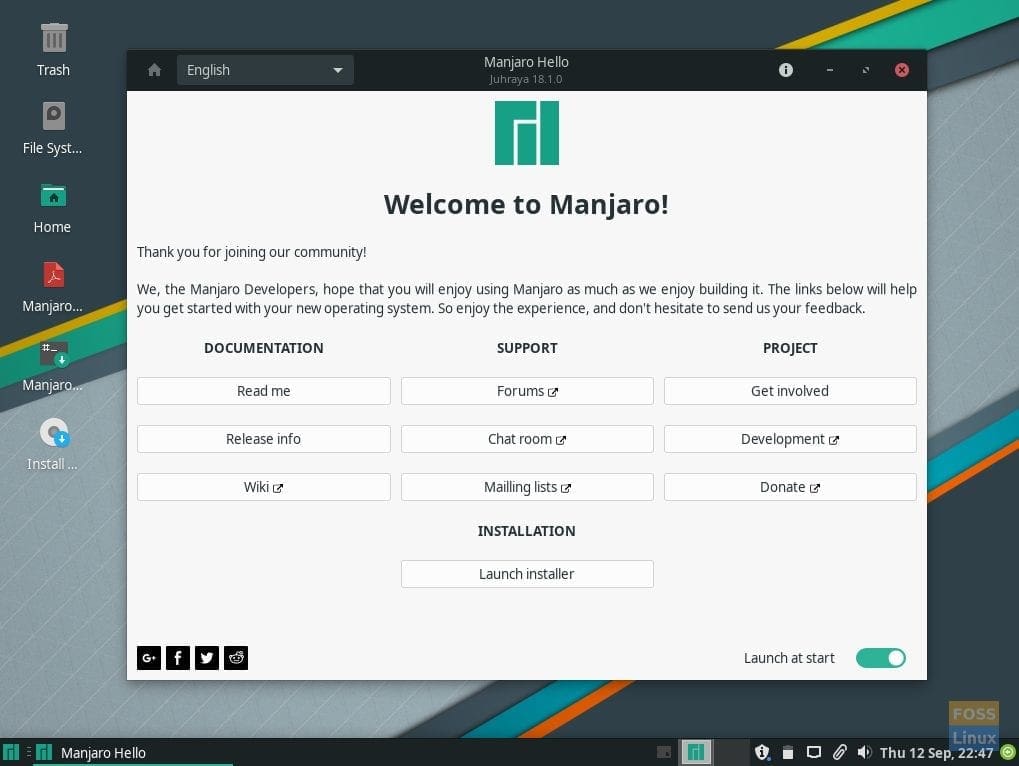Open the Chat room link

527,439
